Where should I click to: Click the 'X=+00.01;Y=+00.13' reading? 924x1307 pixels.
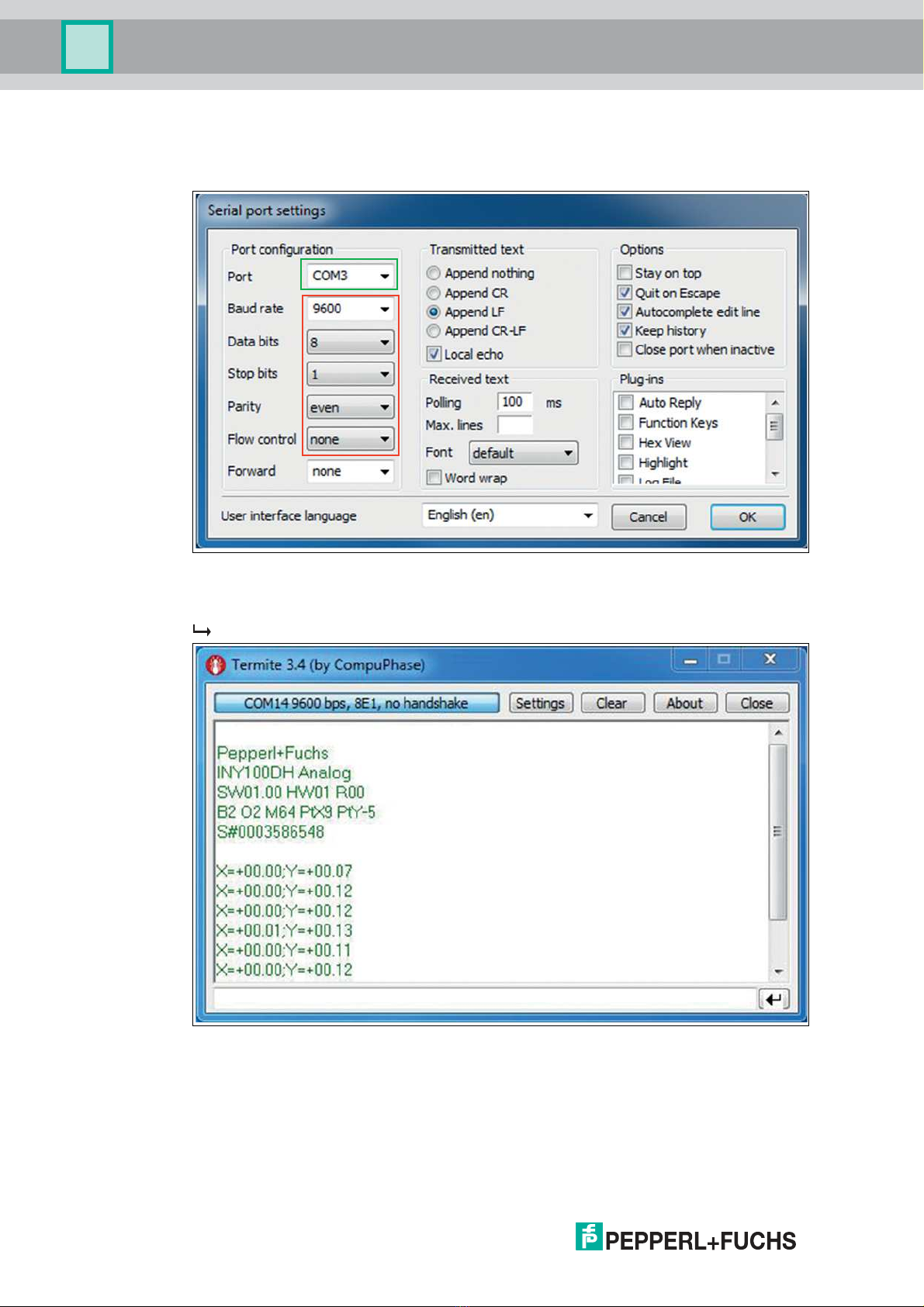[285, 931]
